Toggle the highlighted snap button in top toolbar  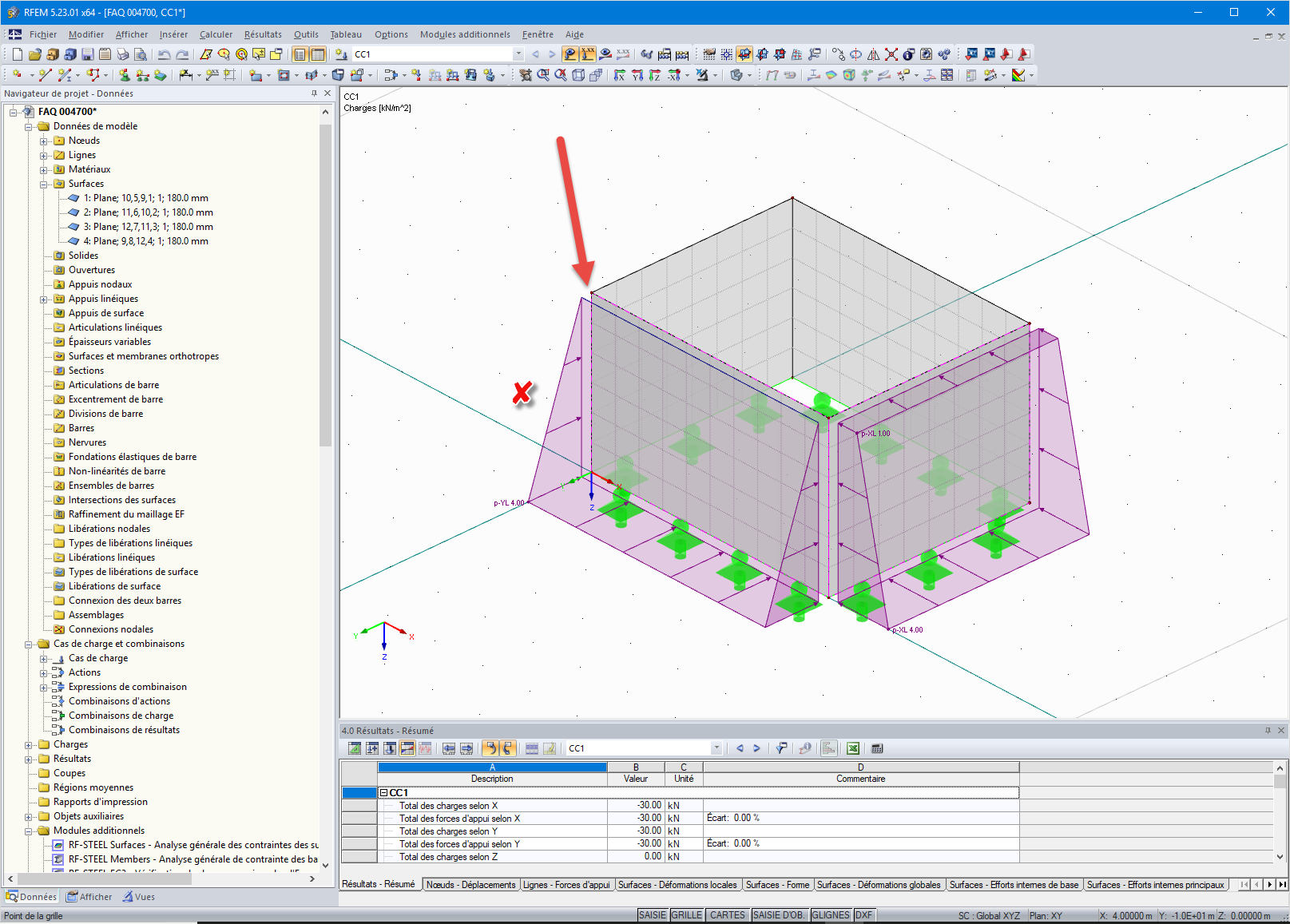(x=744, y=54)
